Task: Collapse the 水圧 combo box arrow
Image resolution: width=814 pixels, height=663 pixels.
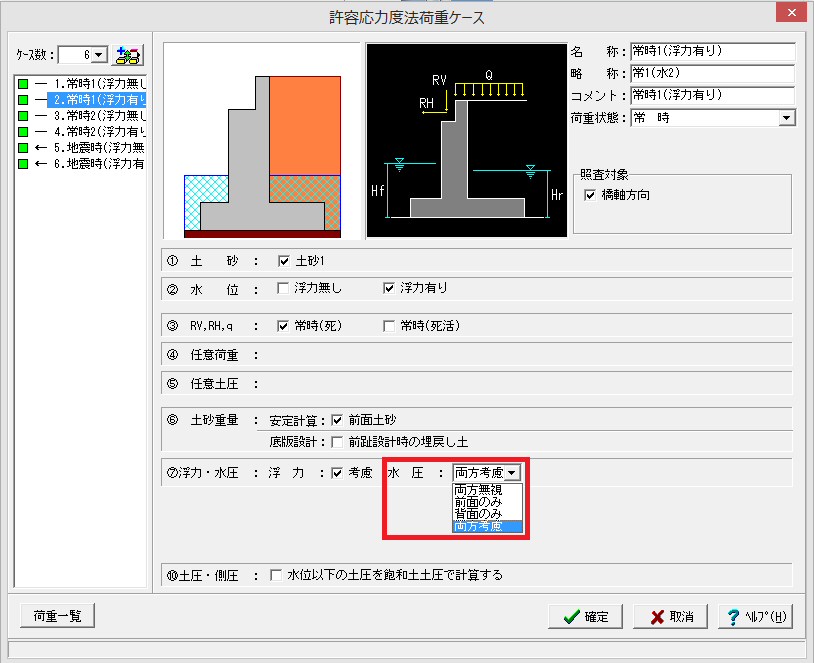Action: pos(512,472)
